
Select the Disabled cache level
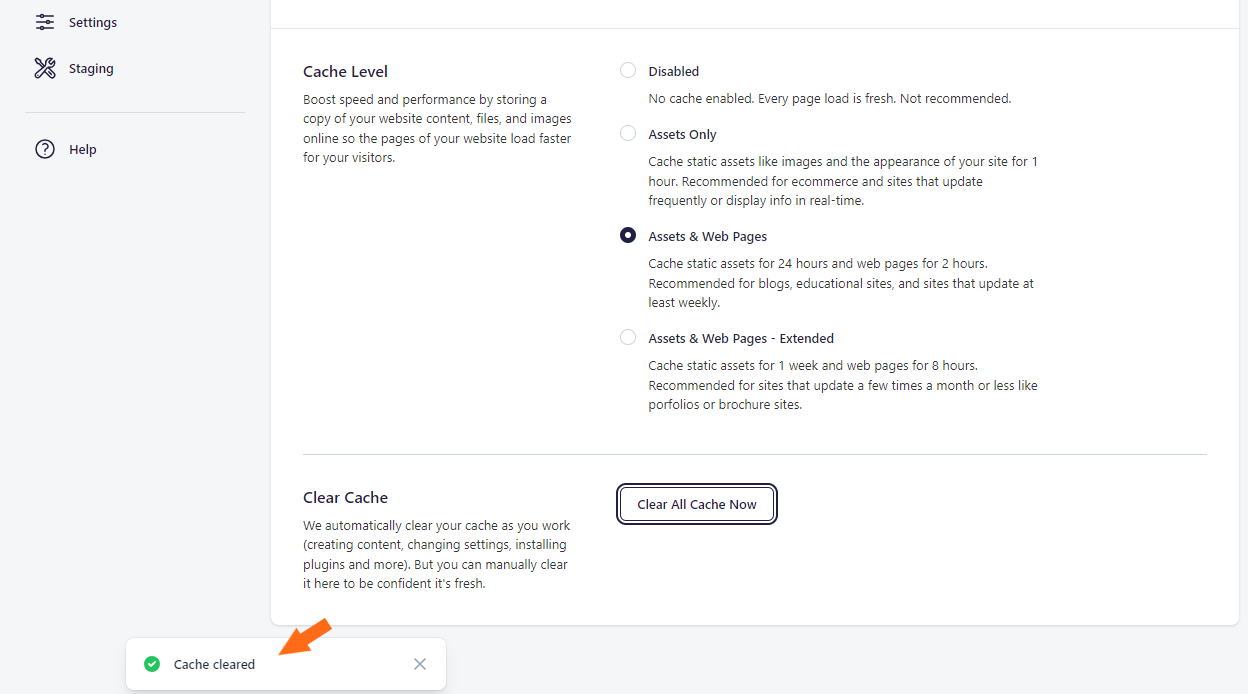(628, 70)
